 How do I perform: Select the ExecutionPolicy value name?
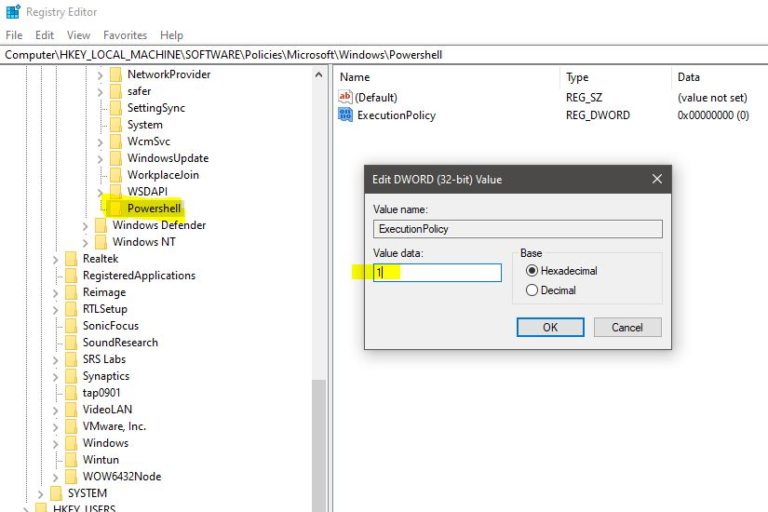pyautogui.click(x=396, y=115)
